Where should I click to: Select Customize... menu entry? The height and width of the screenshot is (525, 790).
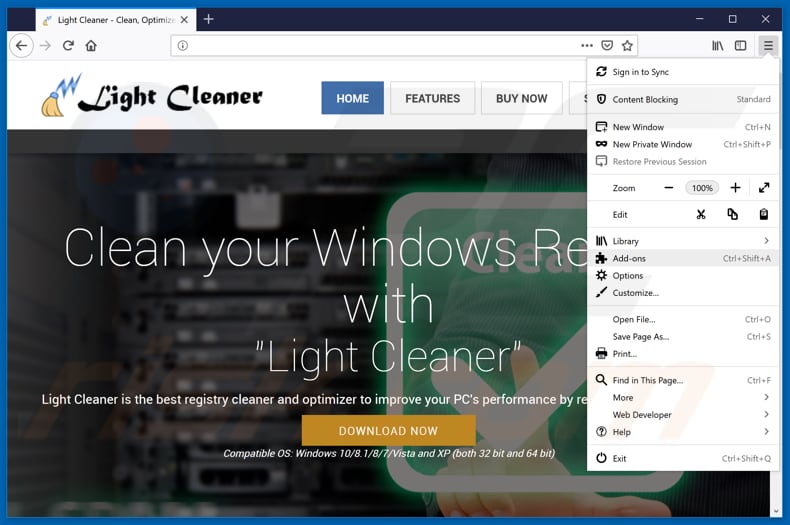(x=683, y=292)
